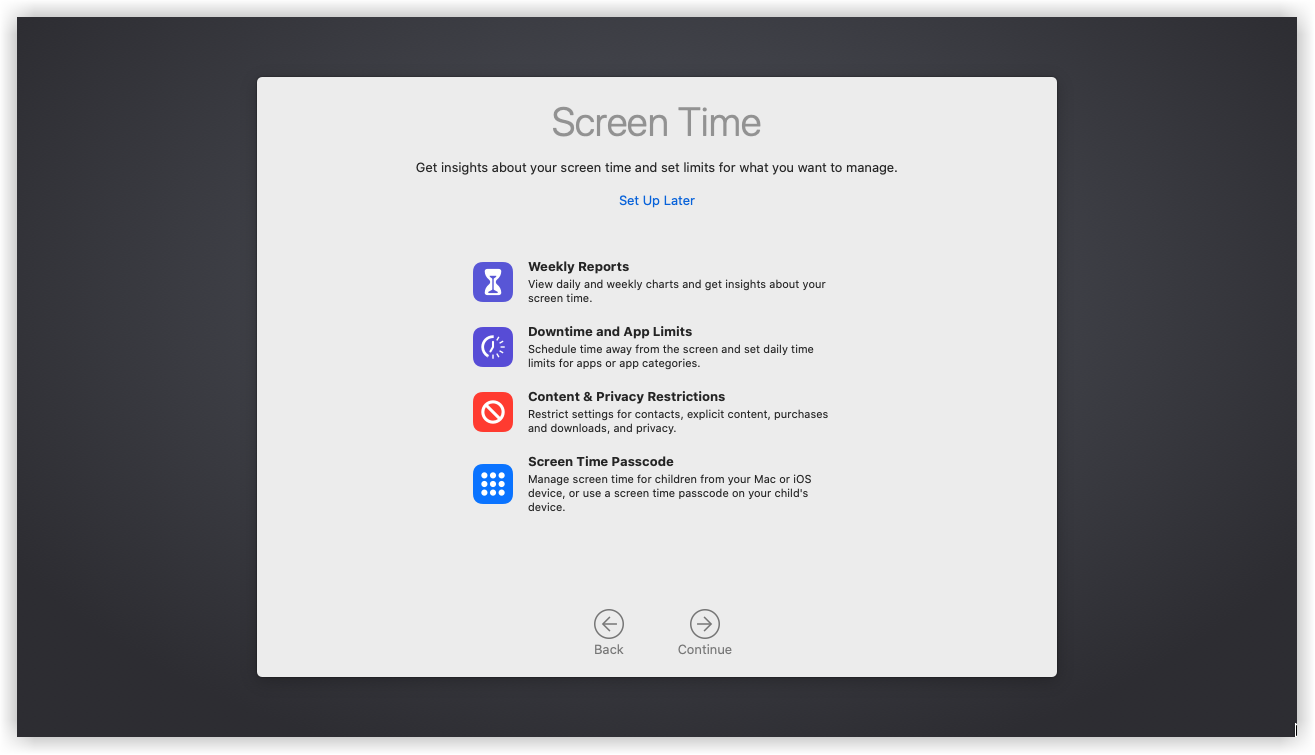Click the 'Manage screen time for children' description
1315x755 pixels.
[669, 493]
